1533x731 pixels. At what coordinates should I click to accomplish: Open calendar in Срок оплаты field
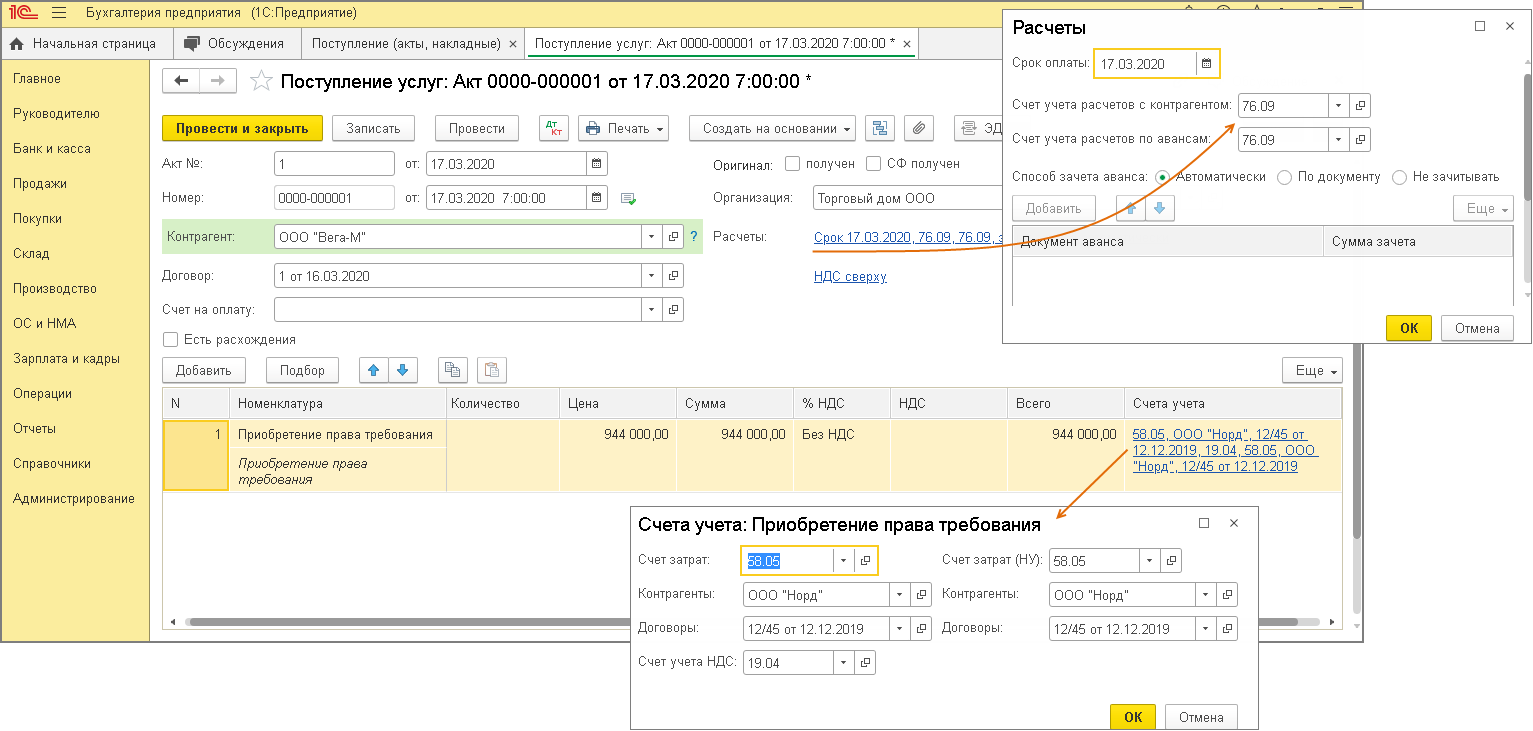tap(1207, 64)
